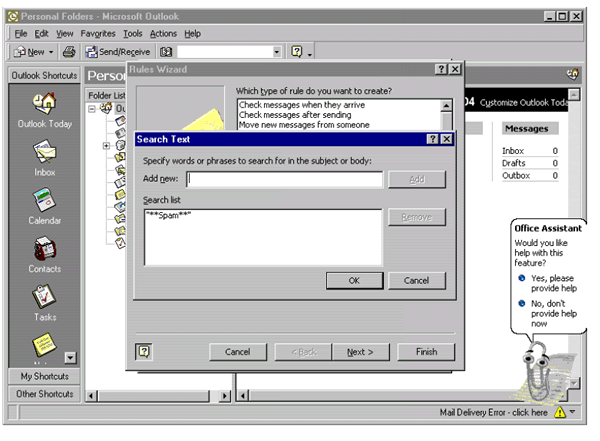Click the Add button
Image resolution: width=600 pixels, height=441 pixels.
point(417,179)
